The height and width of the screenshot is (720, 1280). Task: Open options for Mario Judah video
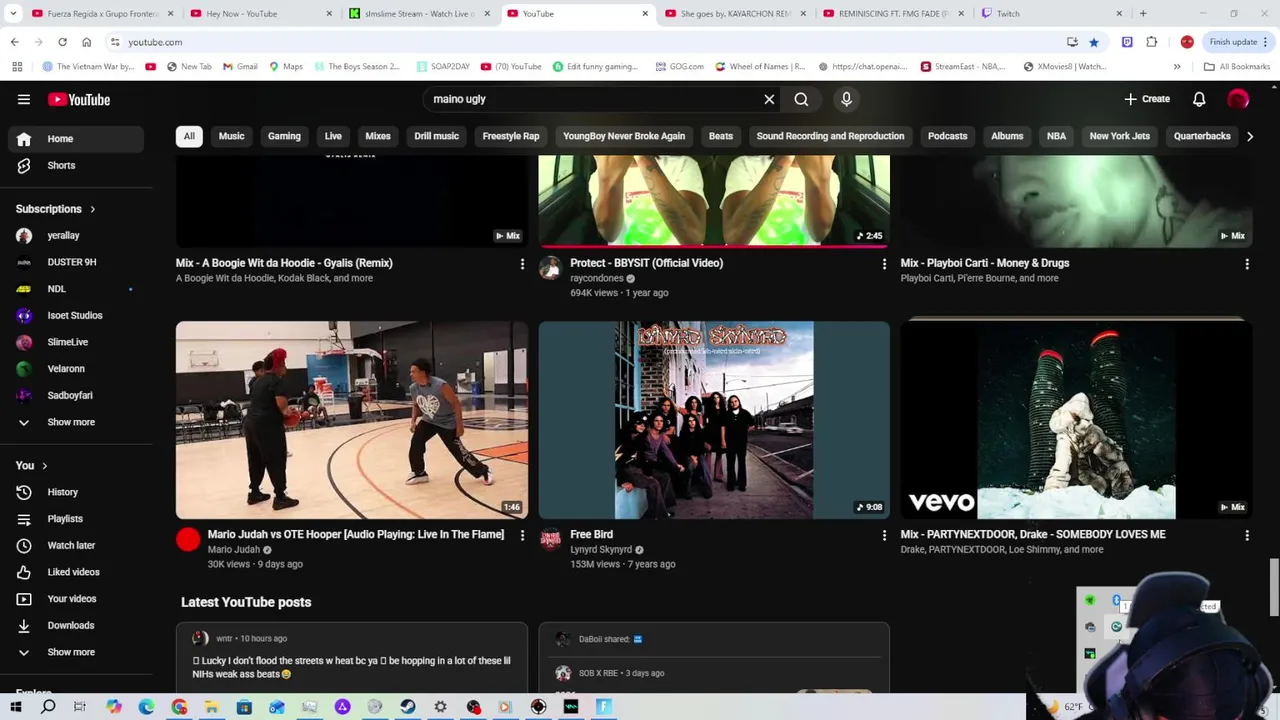[x=522, y=535]
